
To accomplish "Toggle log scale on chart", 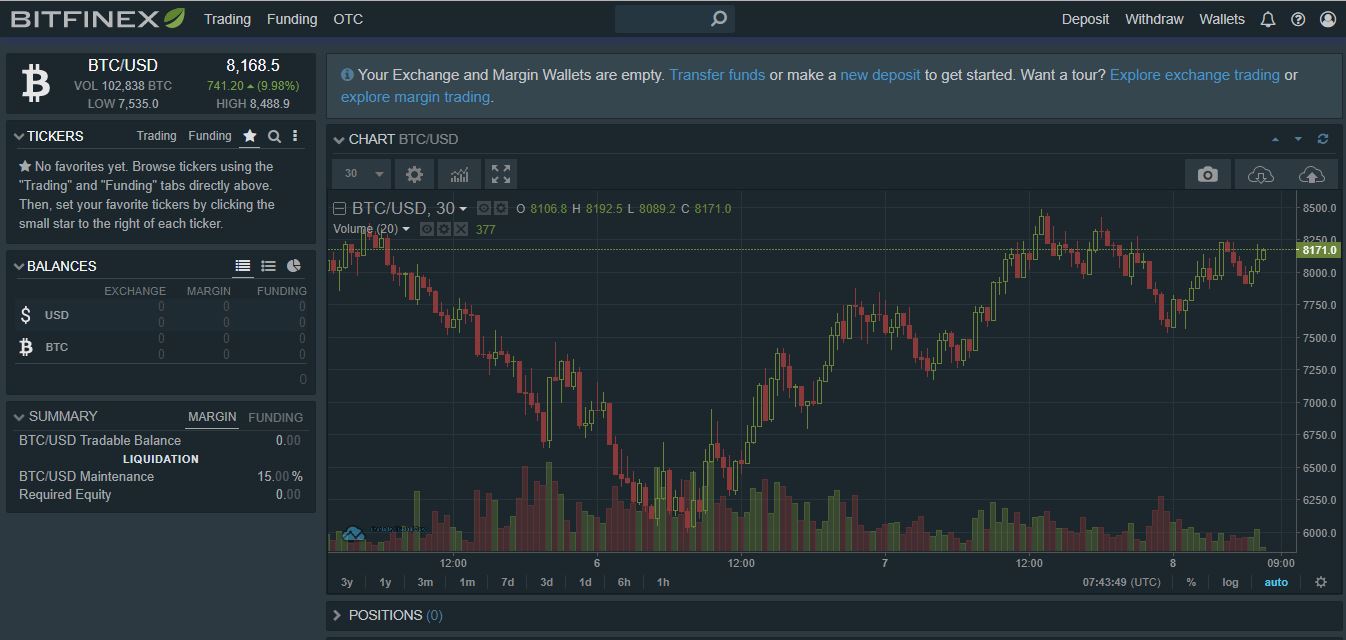I will tap(1230, 582).
